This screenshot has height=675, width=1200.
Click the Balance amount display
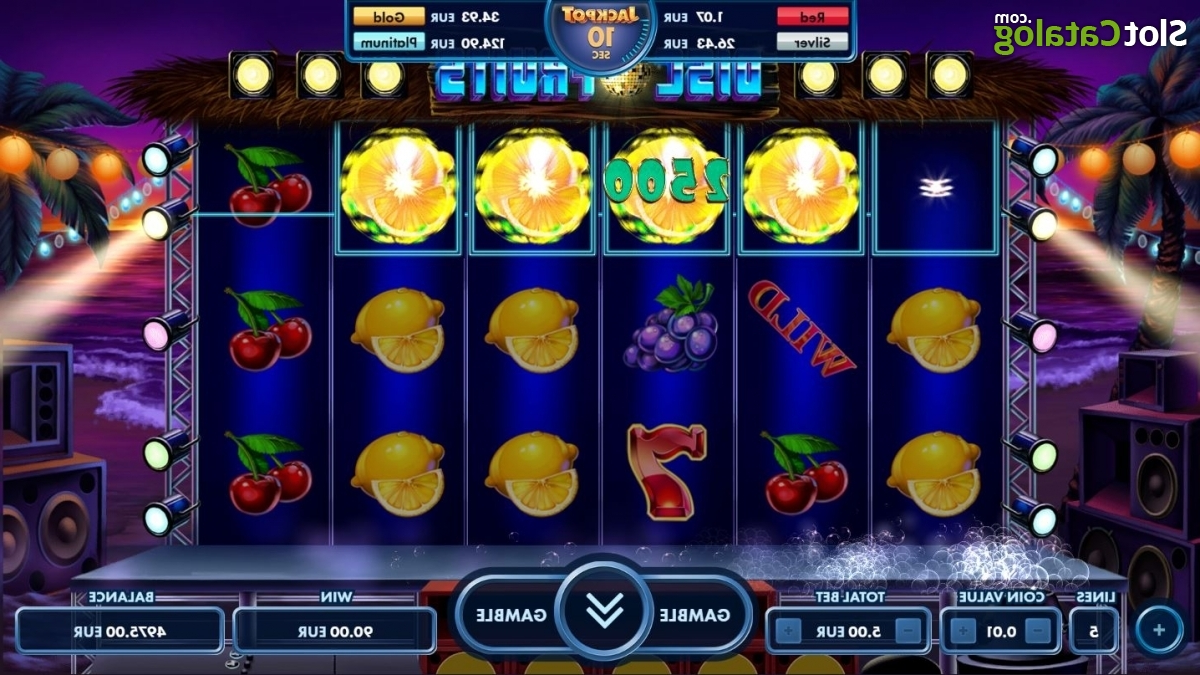tap(120, 631)
